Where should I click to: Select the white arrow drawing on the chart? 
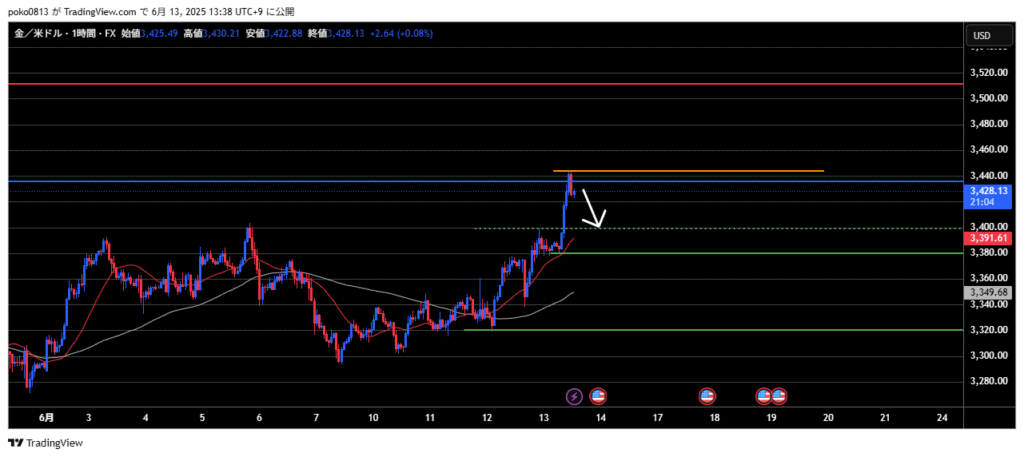(593, 209)
